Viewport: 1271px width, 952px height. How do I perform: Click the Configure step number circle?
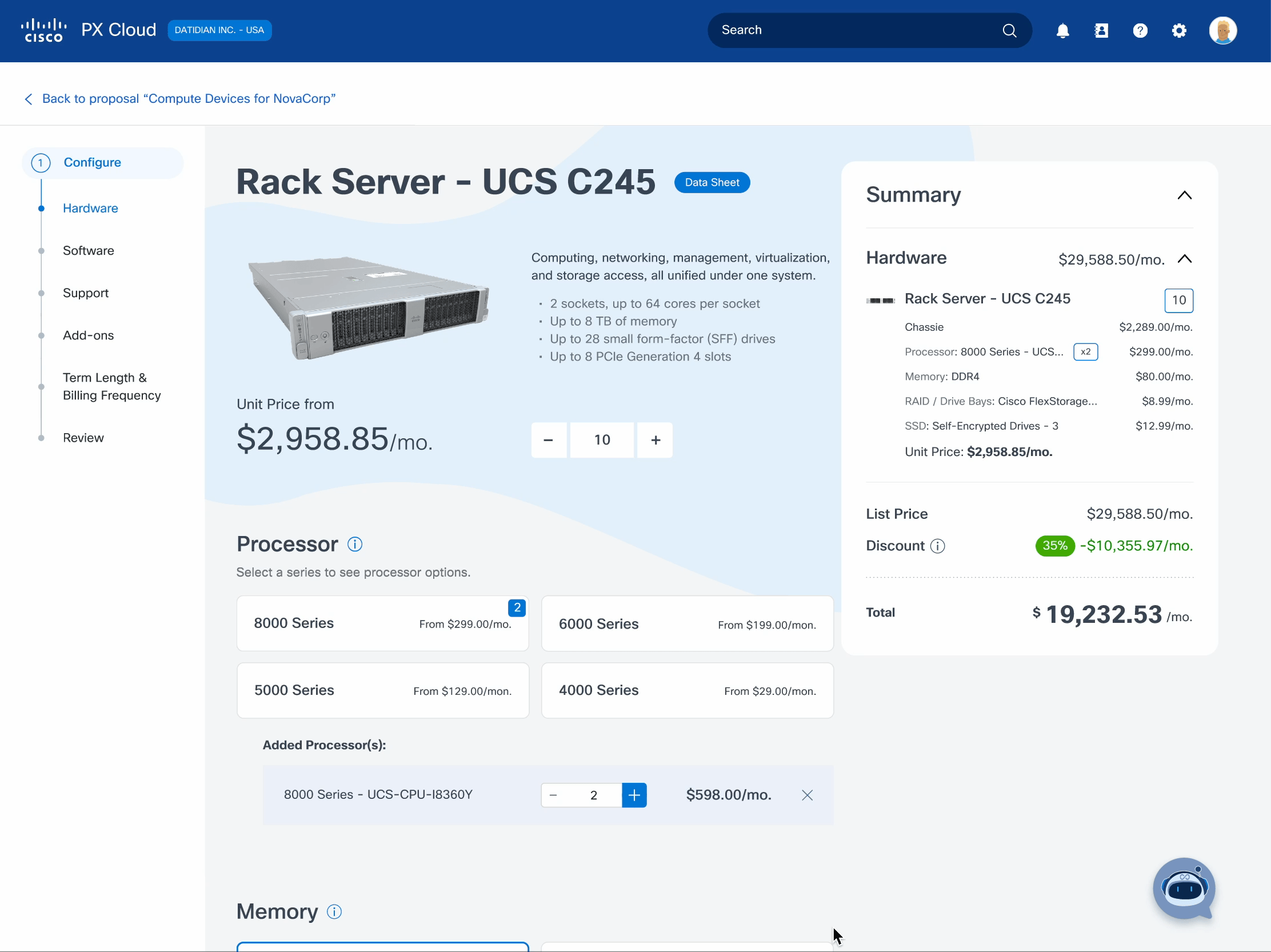click(x=40, y=163)
